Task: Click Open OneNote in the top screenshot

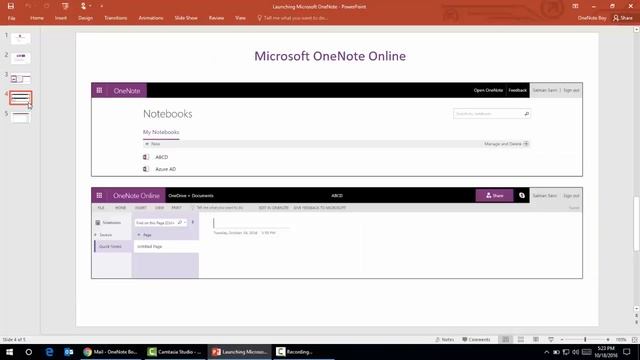Action: point(488,90)
